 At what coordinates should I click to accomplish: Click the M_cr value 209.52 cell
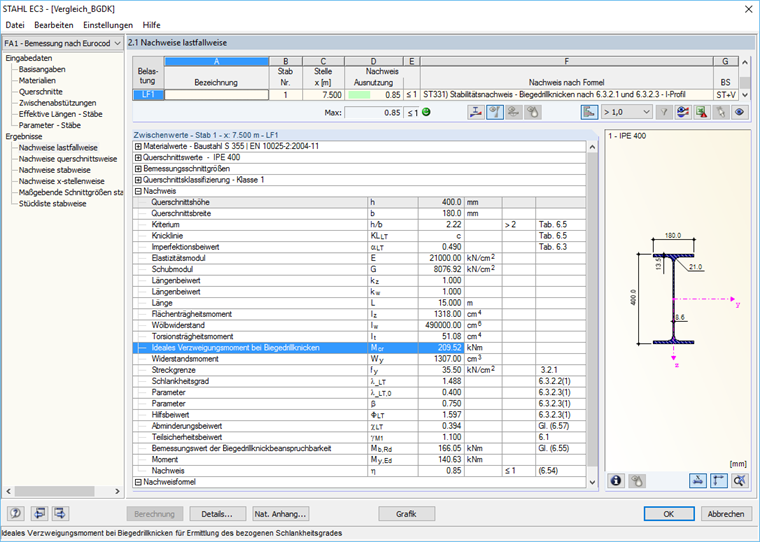(441, 348)
